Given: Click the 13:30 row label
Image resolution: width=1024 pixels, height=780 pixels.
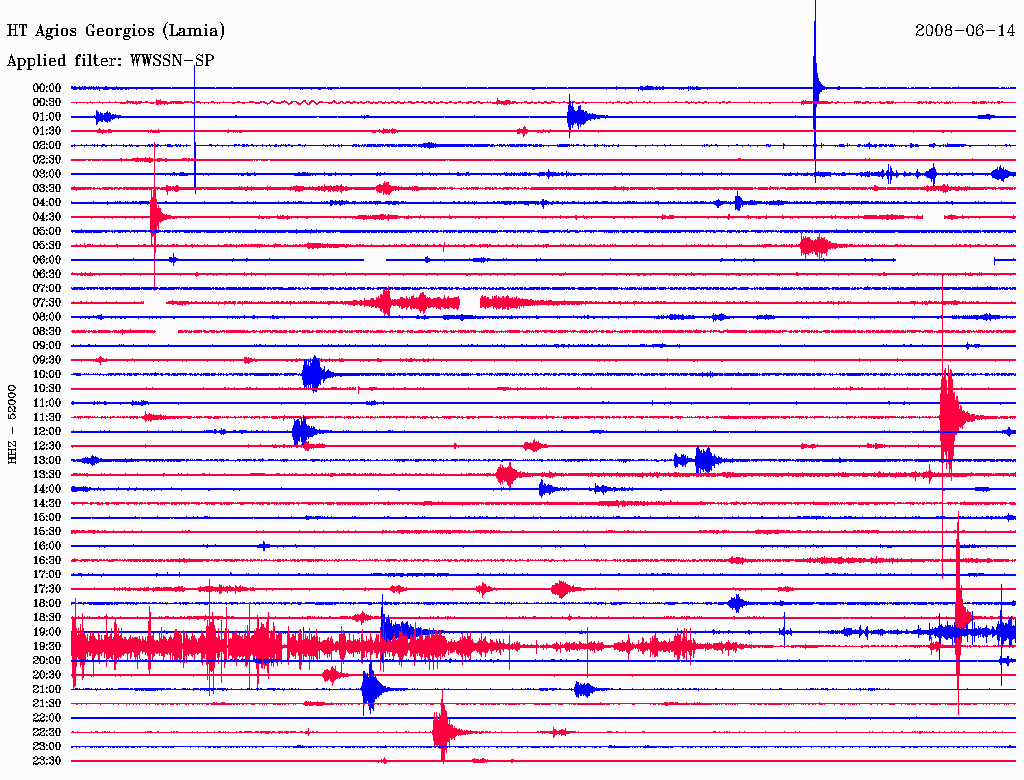Looking at the screenshot, I should click(47, 475).
